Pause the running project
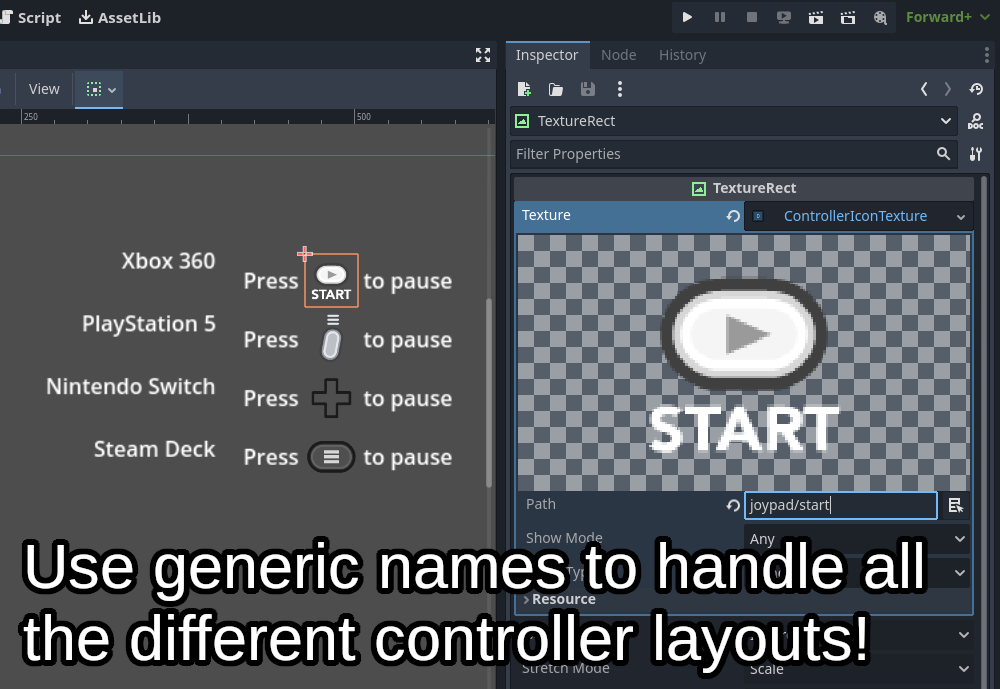1000x689 pixels. (x=719, y=17)
